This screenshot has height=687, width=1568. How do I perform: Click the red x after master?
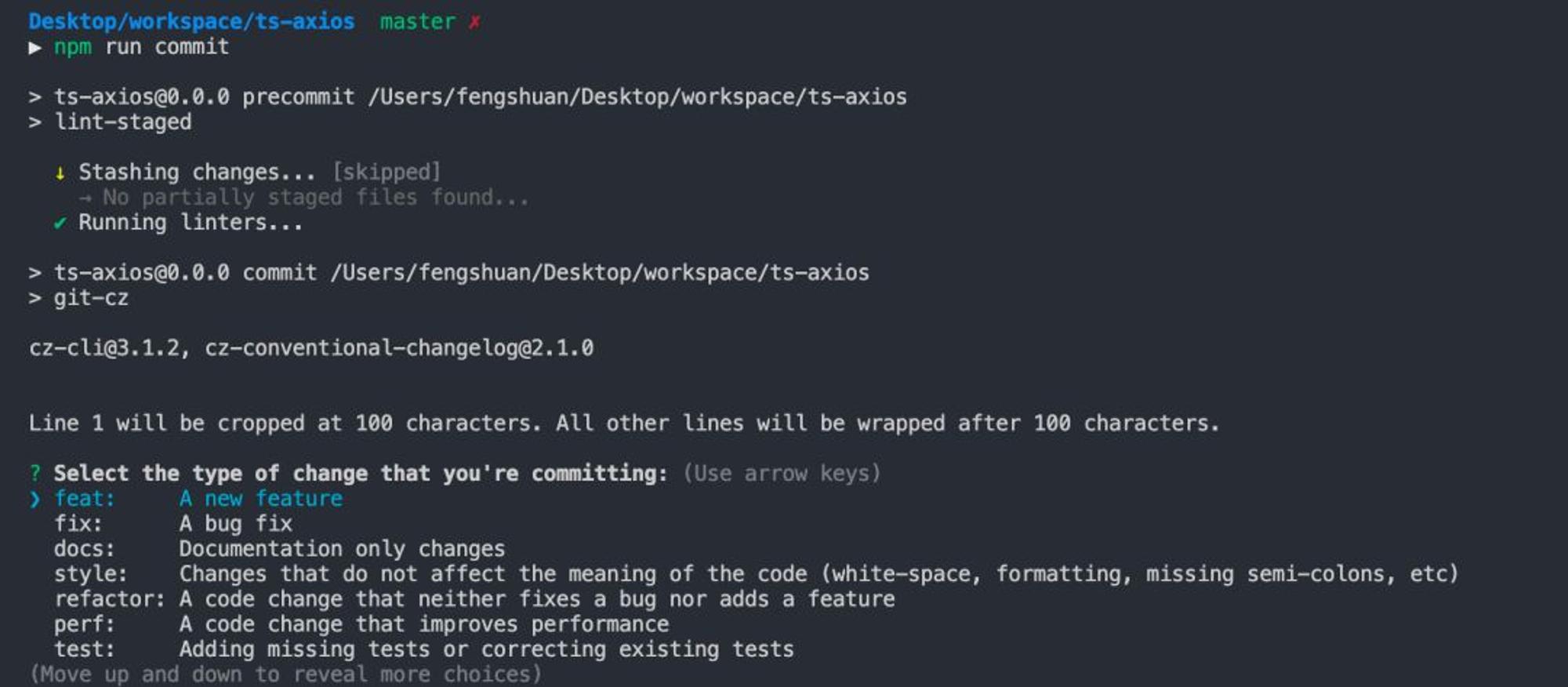point(474,22)
